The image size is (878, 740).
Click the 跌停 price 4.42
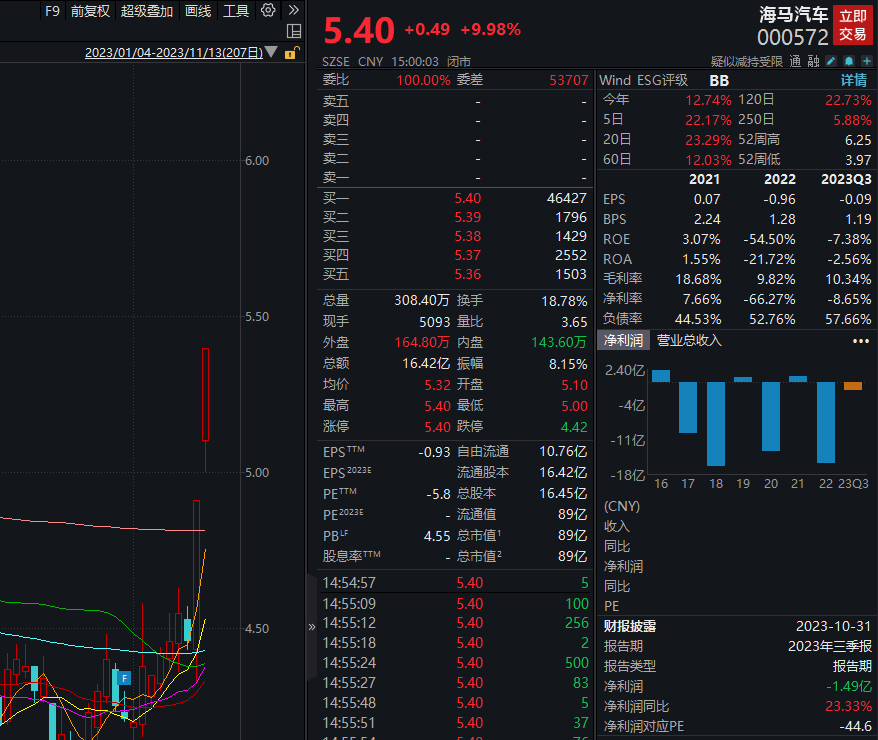(574, 428)
